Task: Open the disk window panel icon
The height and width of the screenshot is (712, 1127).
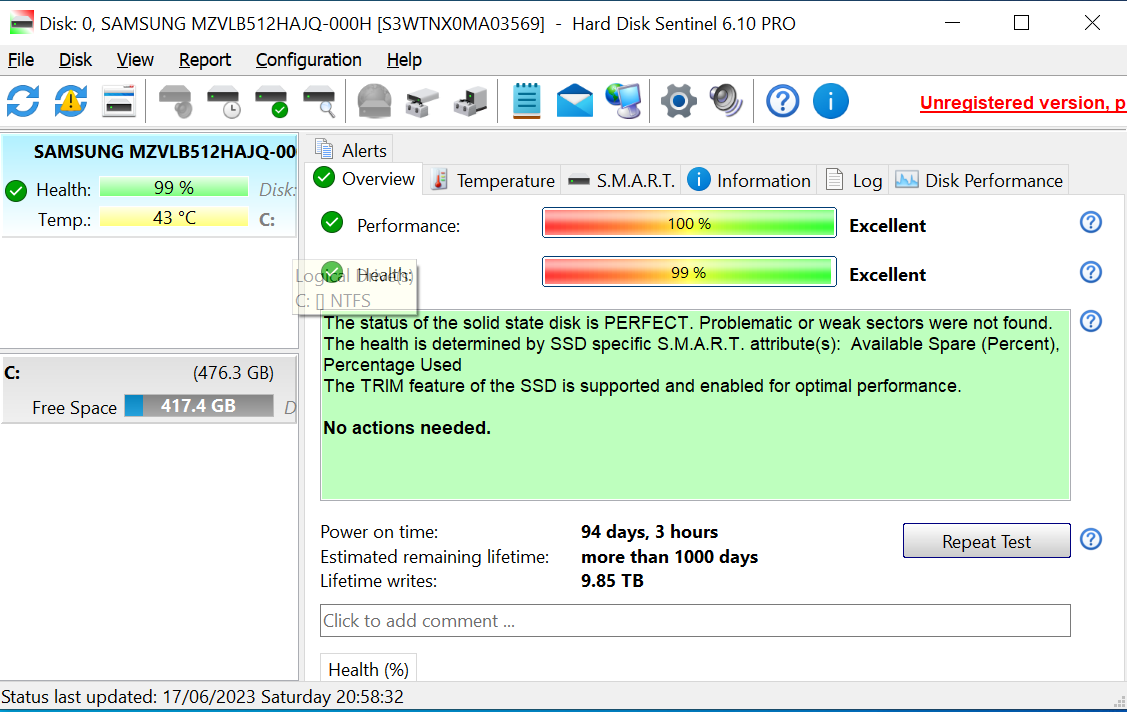Action: (x=119, y=101)
